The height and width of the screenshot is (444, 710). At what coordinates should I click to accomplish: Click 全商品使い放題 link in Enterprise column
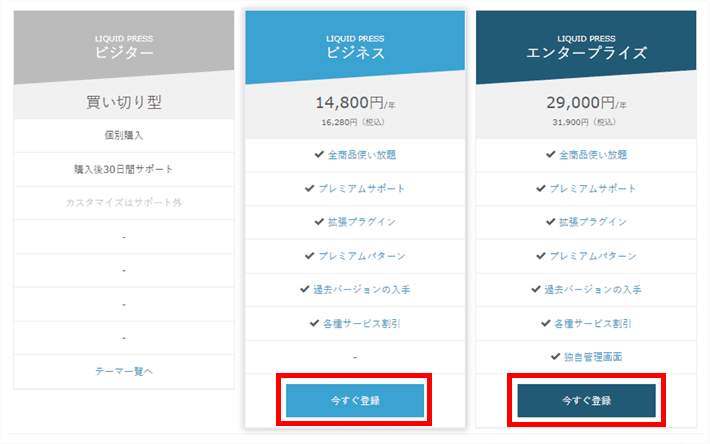[593, 155]
